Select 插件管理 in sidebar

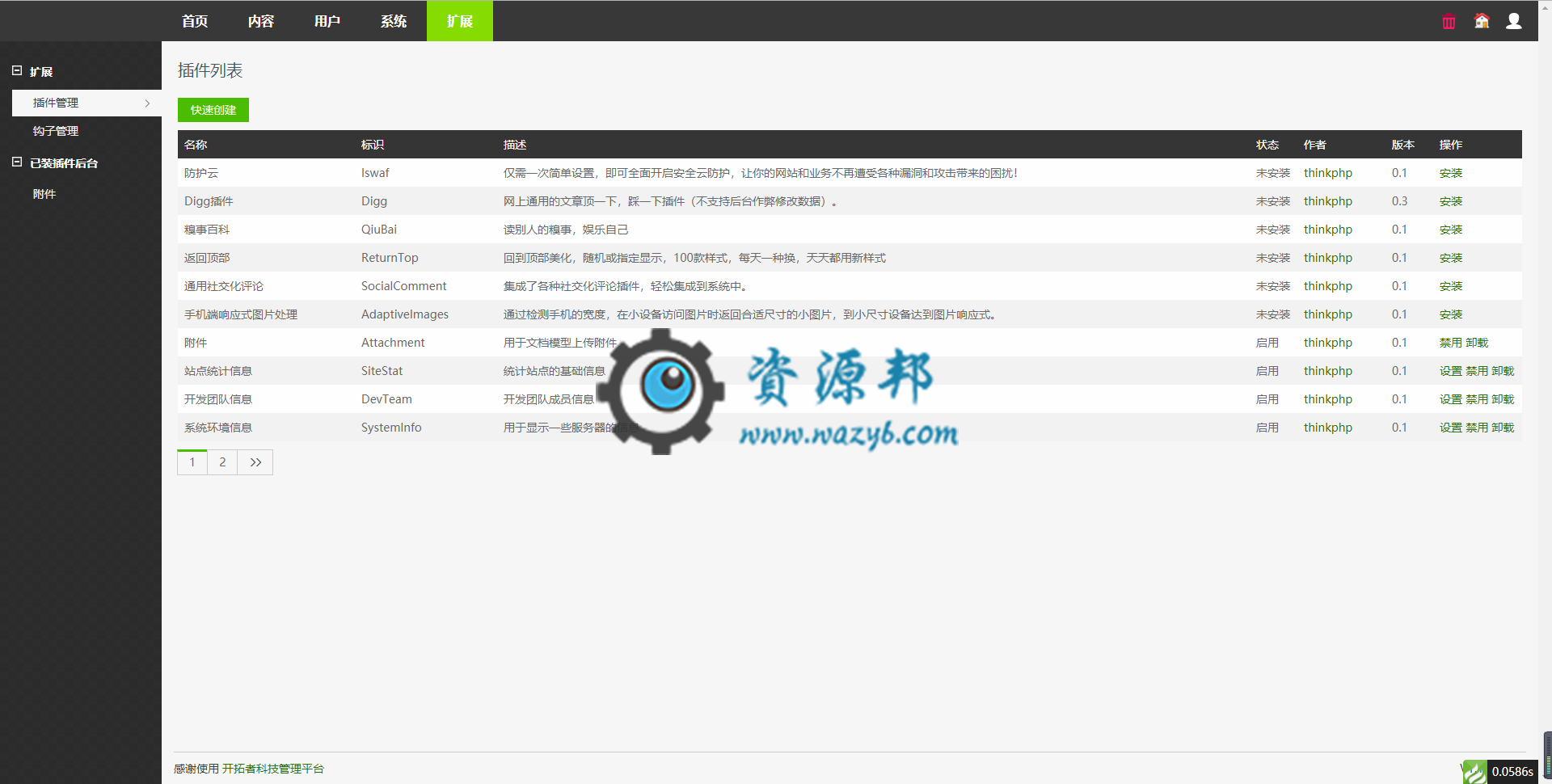point(86,103)
